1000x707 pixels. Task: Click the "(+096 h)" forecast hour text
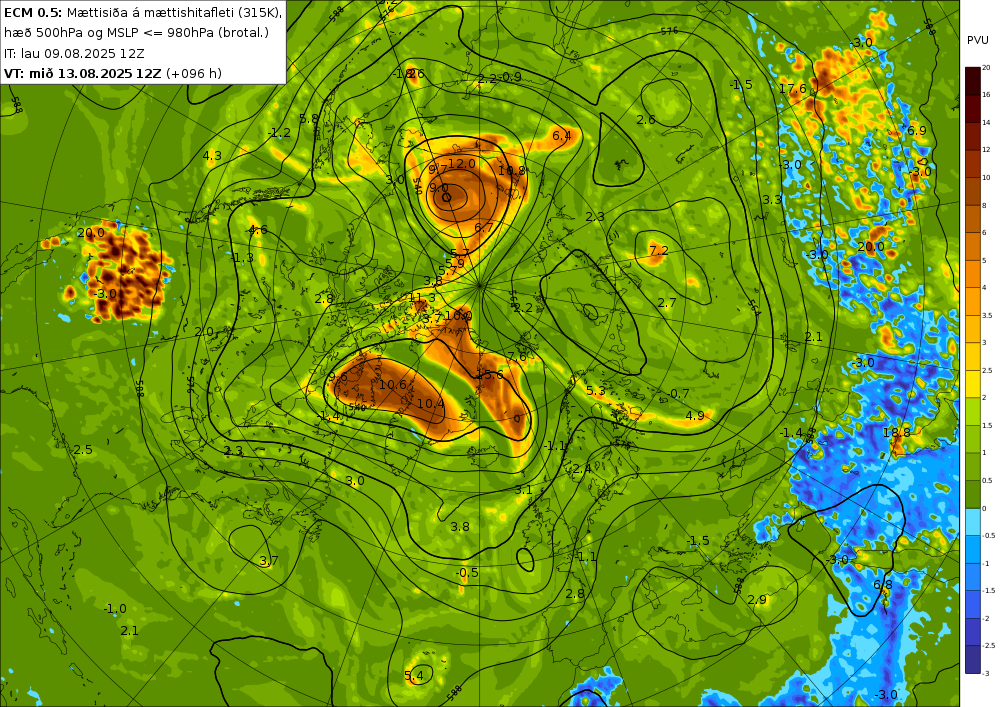click(194, 73)
